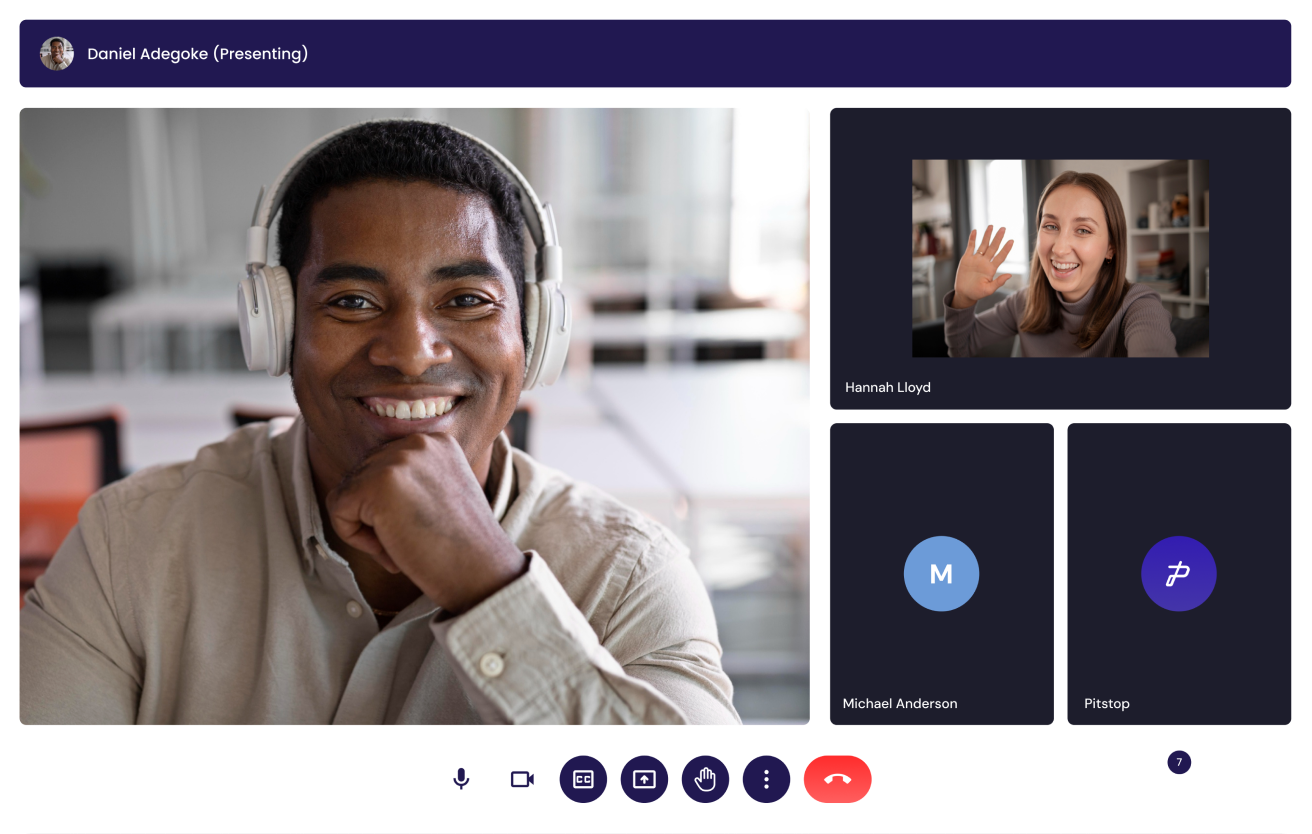Select Hannah Lloyd's webcam video thumbnail
This screenshot has width=1312, height=834.
pyautogui.click(x=1060, y=258)
